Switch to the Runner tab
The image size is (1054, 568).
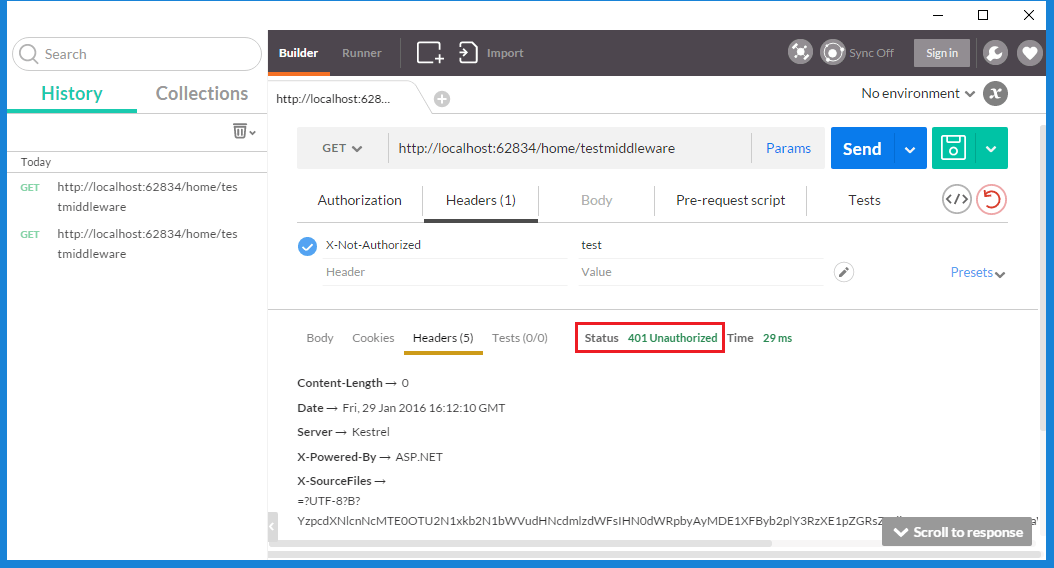coord(362,52)
